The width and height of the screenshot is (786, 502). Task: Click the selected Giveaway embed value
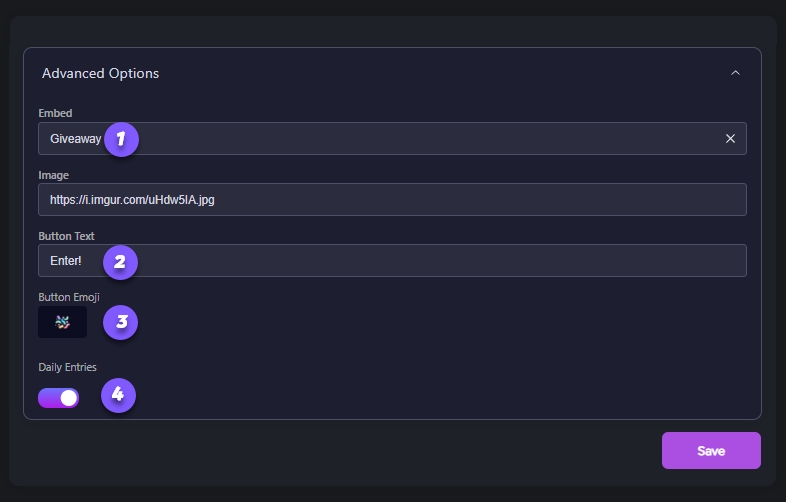pos(76,139)
